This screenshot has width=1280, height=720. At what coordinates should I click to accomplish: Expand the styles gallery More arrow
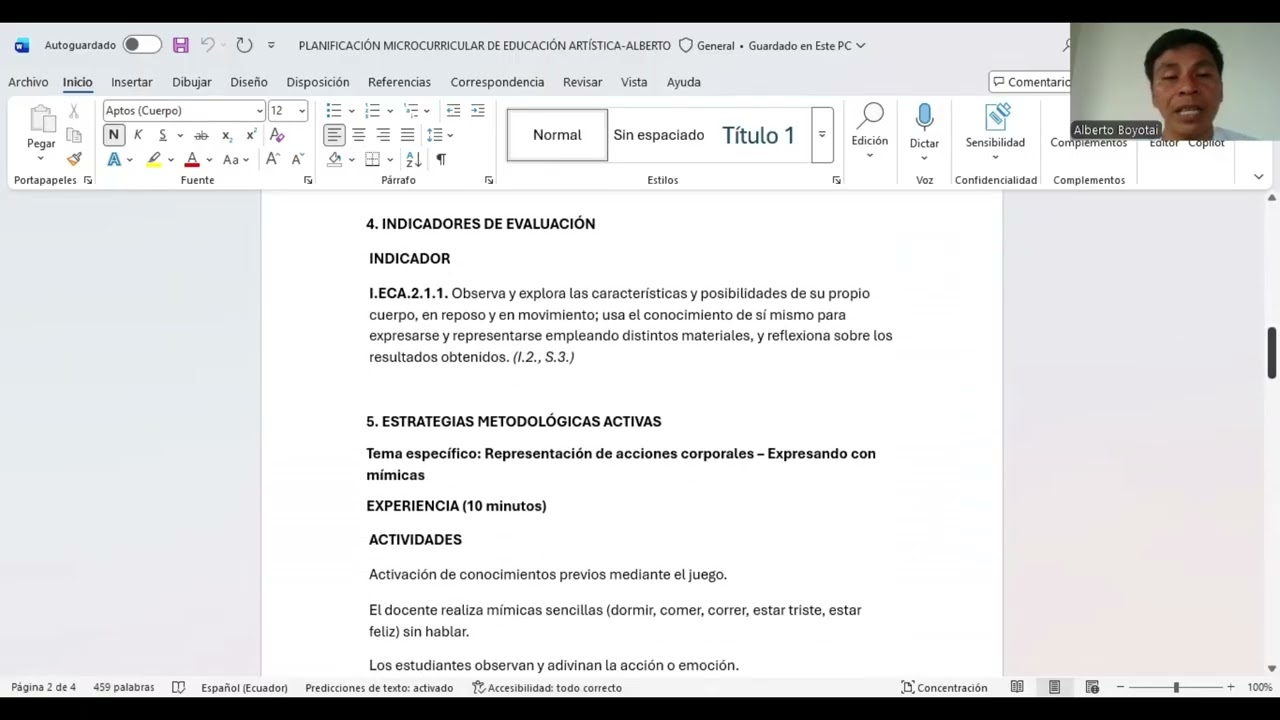point(822,135)
